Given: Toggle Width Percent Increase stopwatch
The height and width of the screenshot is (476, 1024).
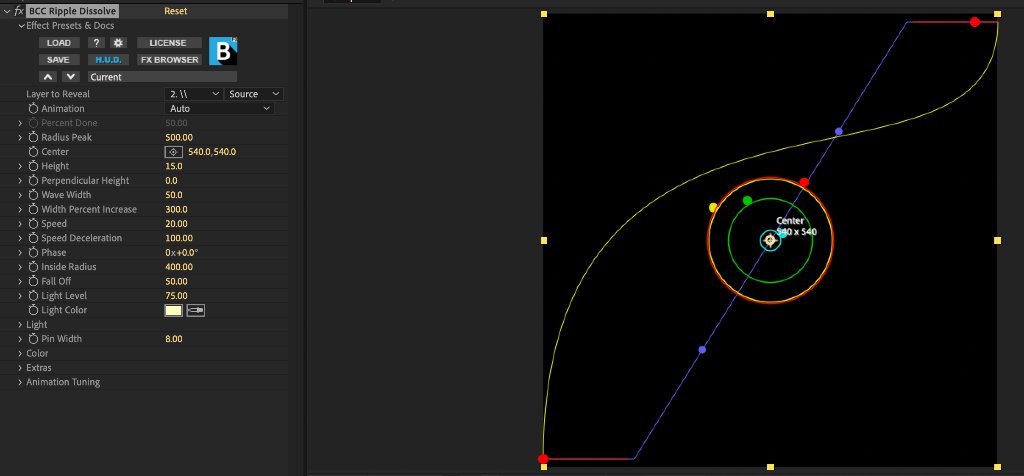Looking at the screenshot, I should (x=33, y=209).
